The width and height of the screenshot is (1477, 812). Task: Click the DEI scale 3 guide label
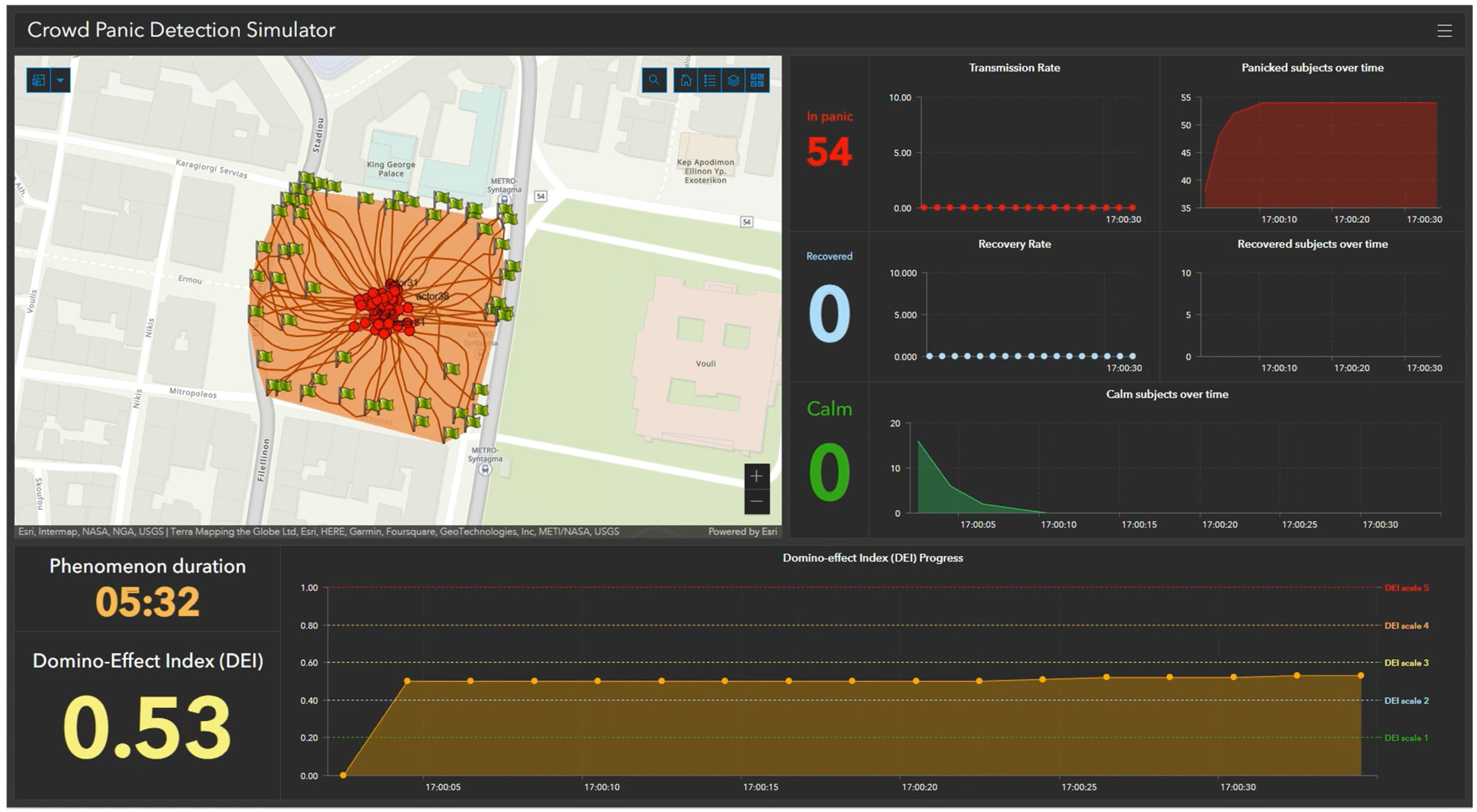pos(1406,663)
